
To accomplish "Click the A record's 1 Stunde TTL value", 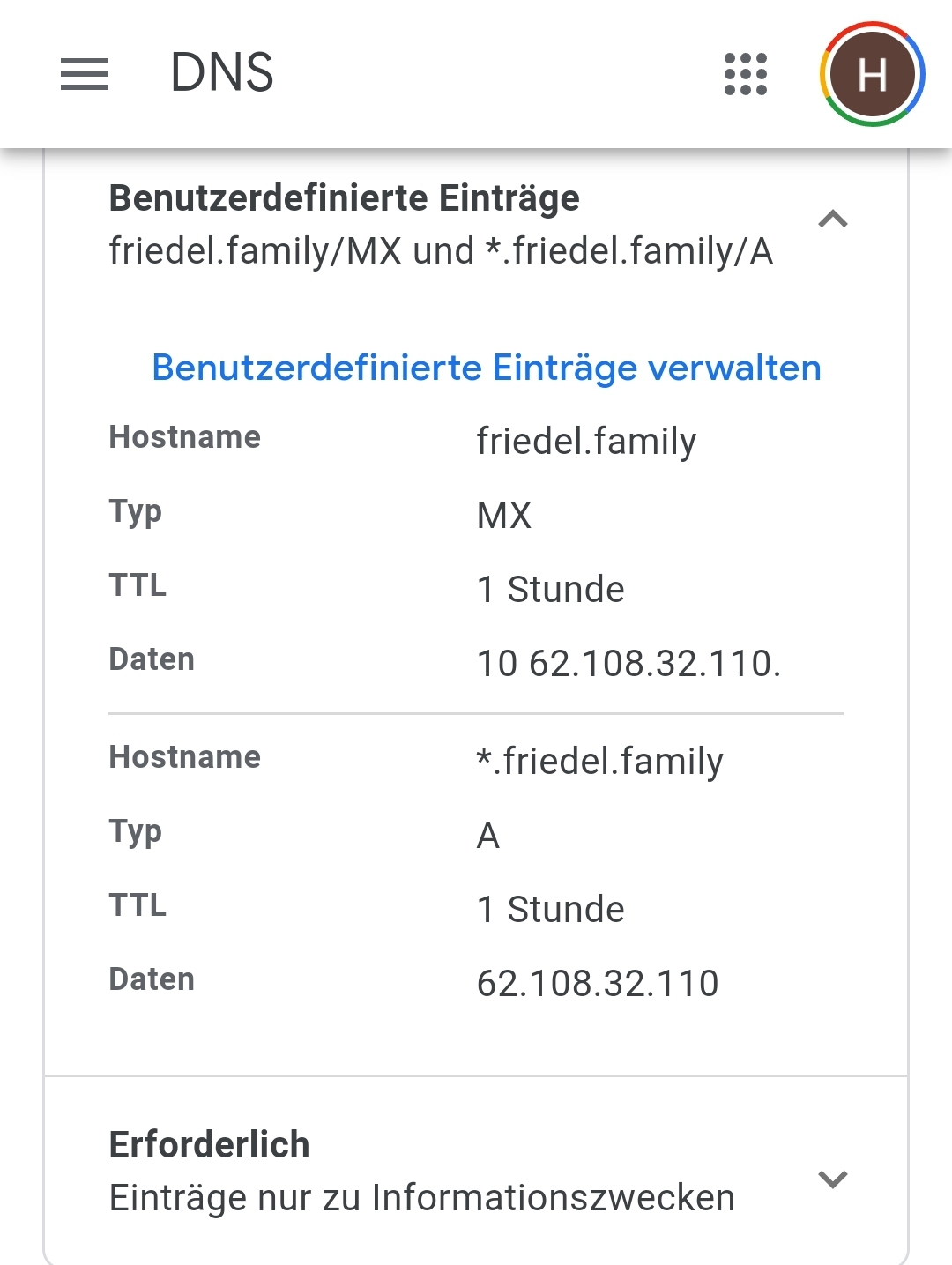I will (x=550, y=909).
